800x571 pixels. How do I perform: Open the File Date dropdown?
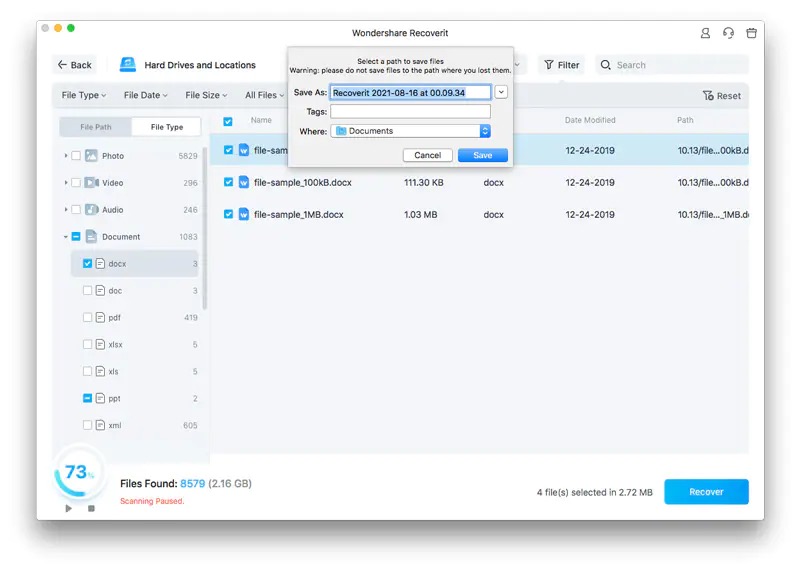145,95
